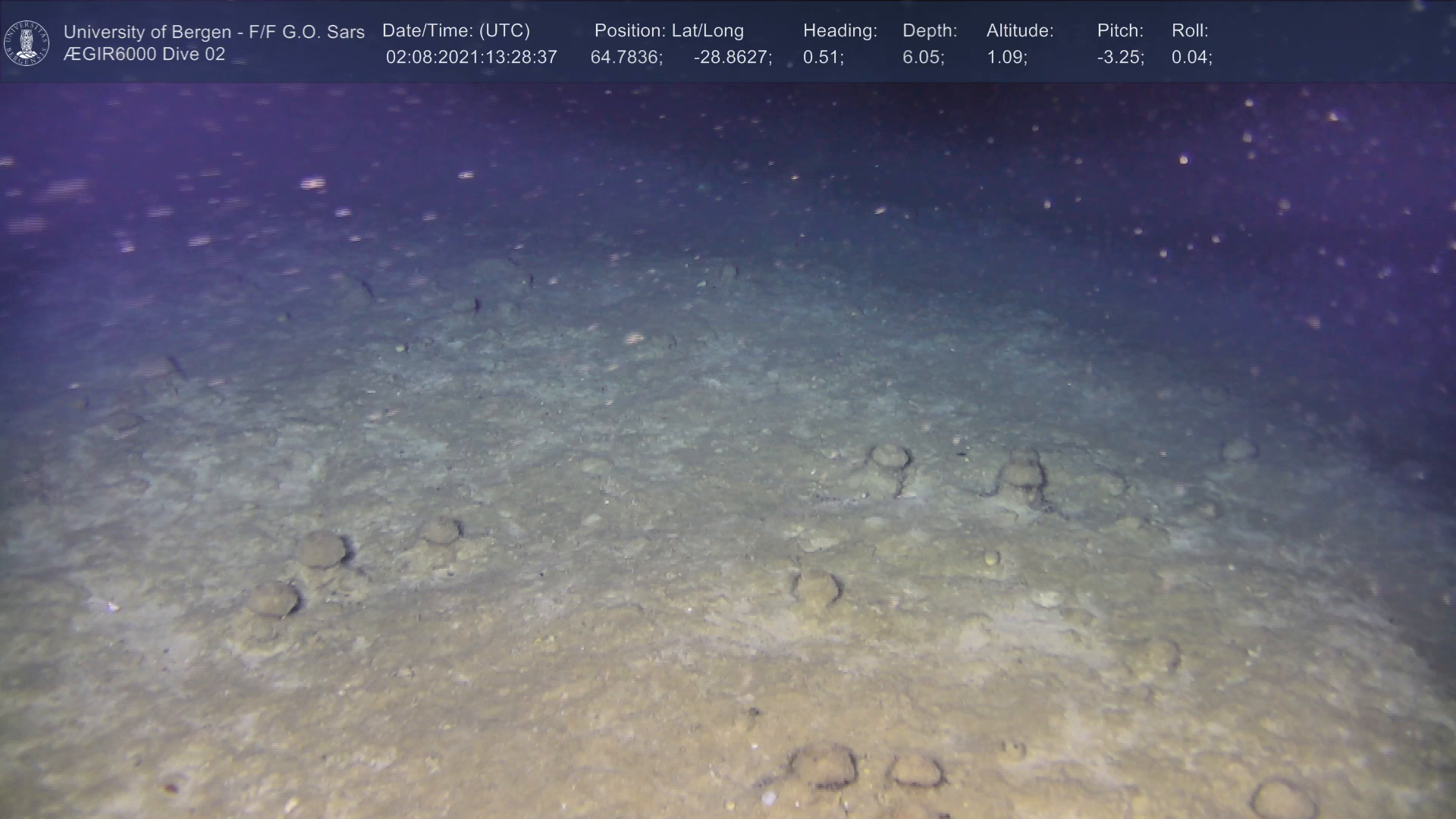Click the 'ÆGIR6000 Dive 02' label
Viewport: 1456px width, 819px height.
(x=144, y=55)
